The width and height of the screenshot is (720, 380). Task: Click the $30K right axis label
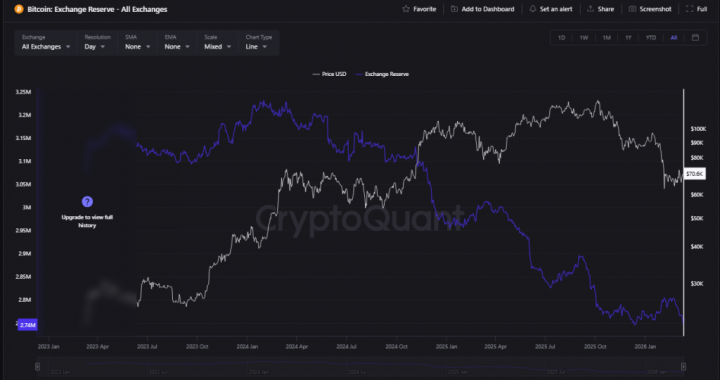click(697, 284)
